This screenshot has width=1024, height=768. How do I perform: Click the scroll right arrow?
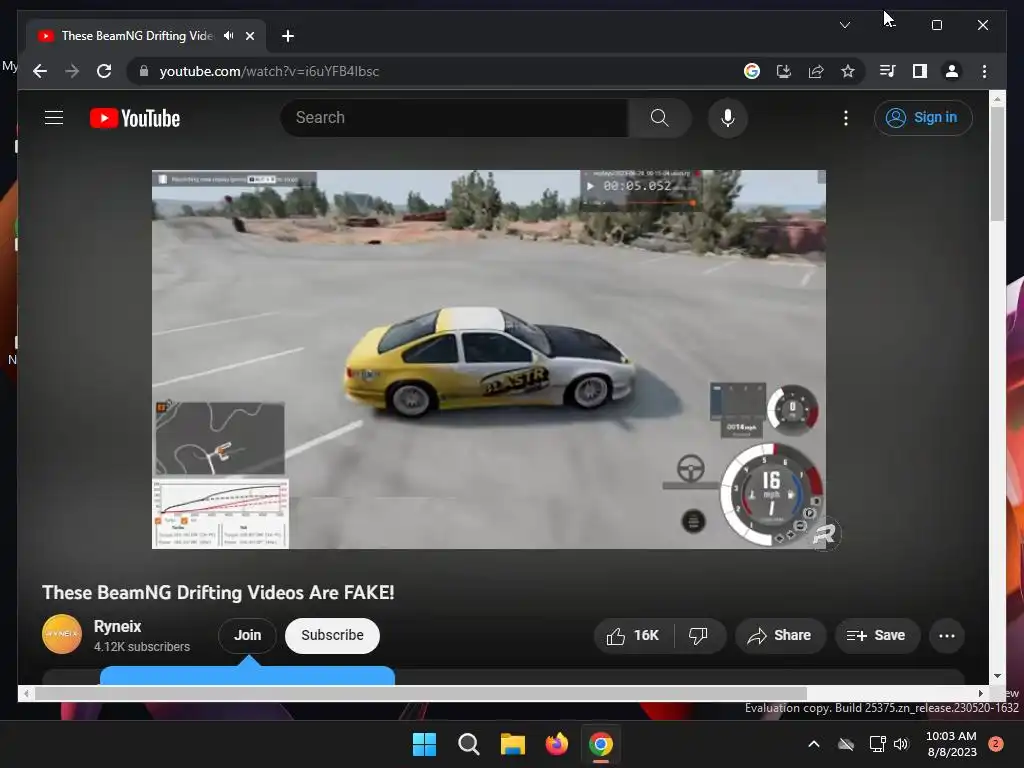[x=981, y=694]
